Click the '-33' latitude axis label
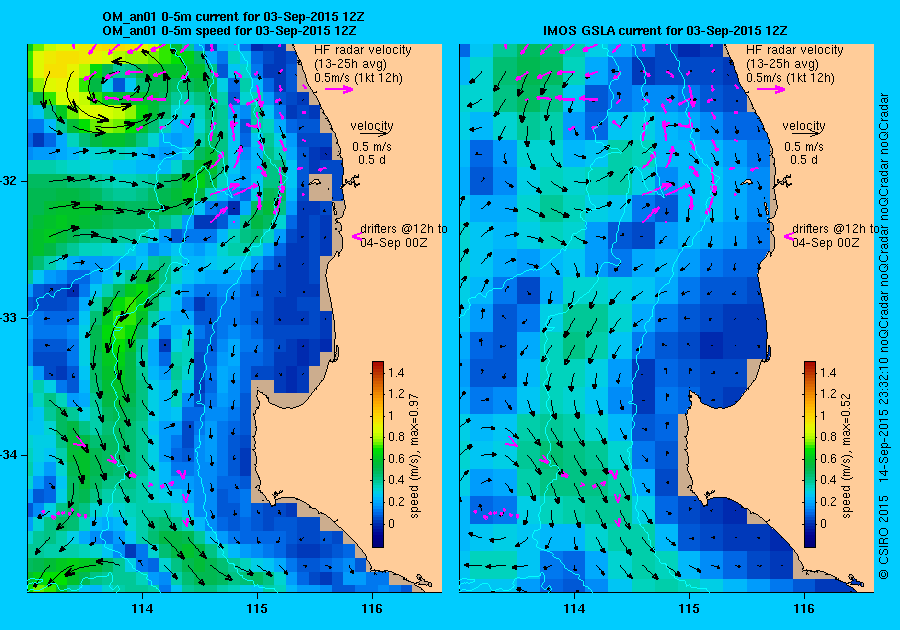The width and height of the screenshot is (900, 630). click(9, 318)
